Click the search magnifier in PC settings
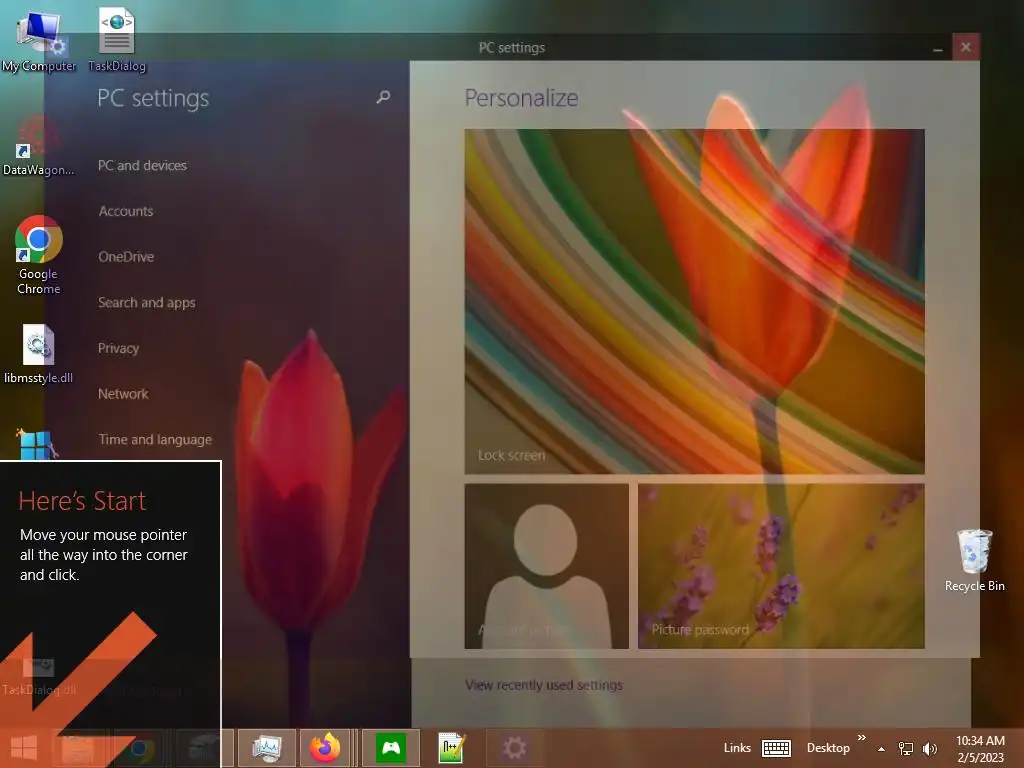1024x768 pixels. click(x=383, y=97)
